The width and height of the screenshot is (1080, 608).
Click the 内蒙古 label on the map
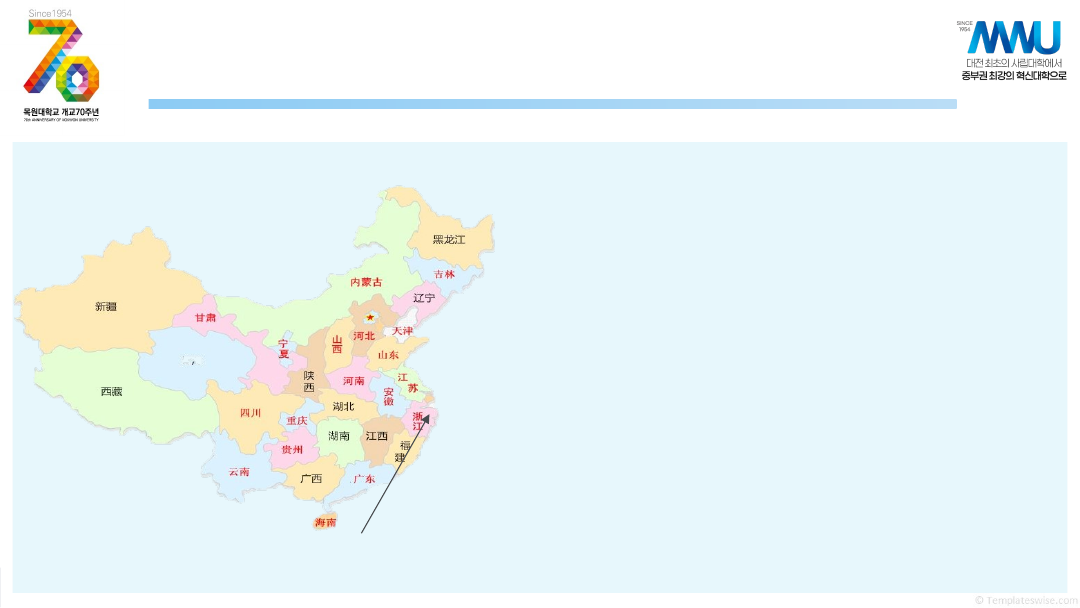pos(366,282)
